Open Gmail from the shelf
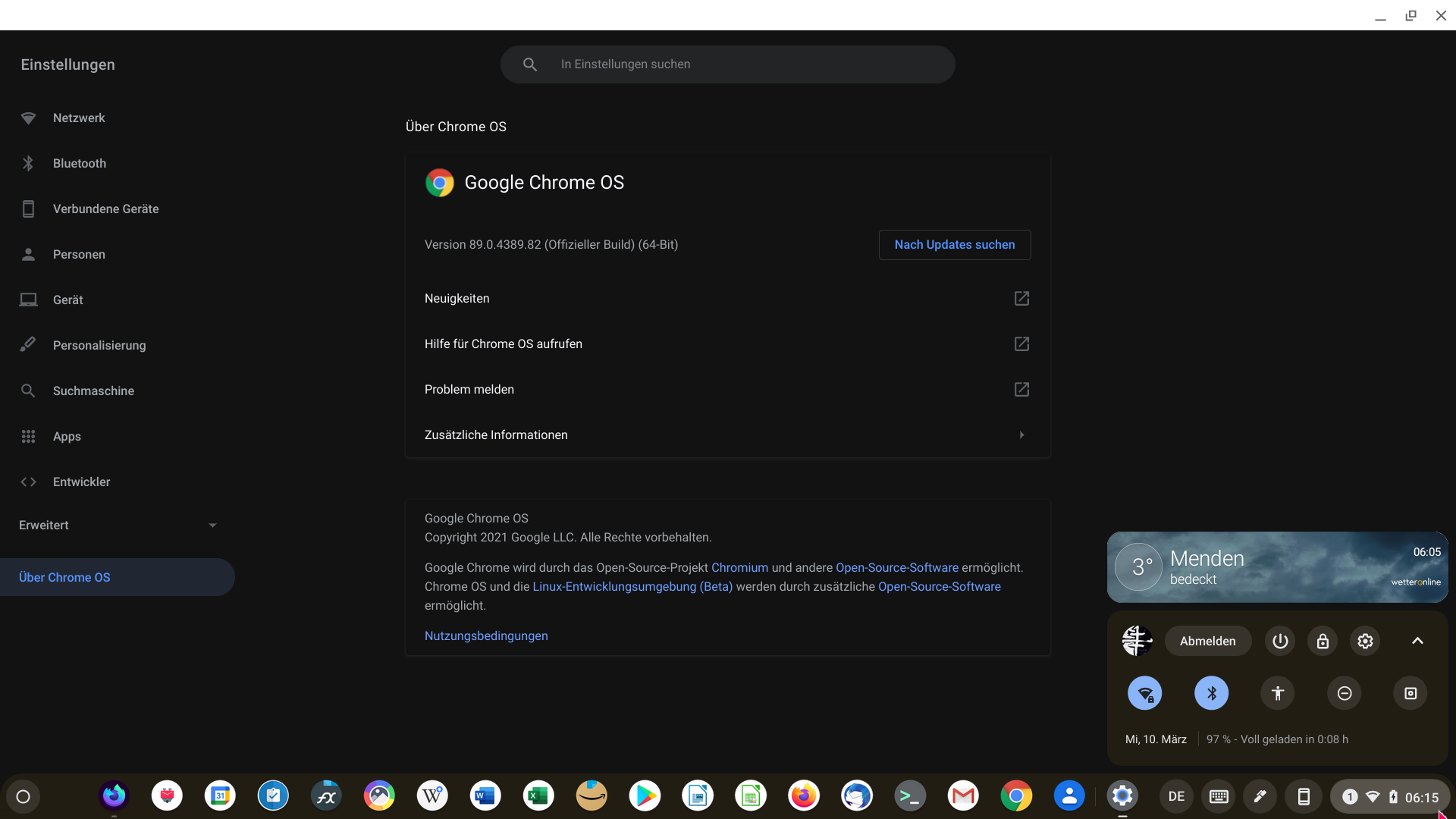 pos(963,796)
